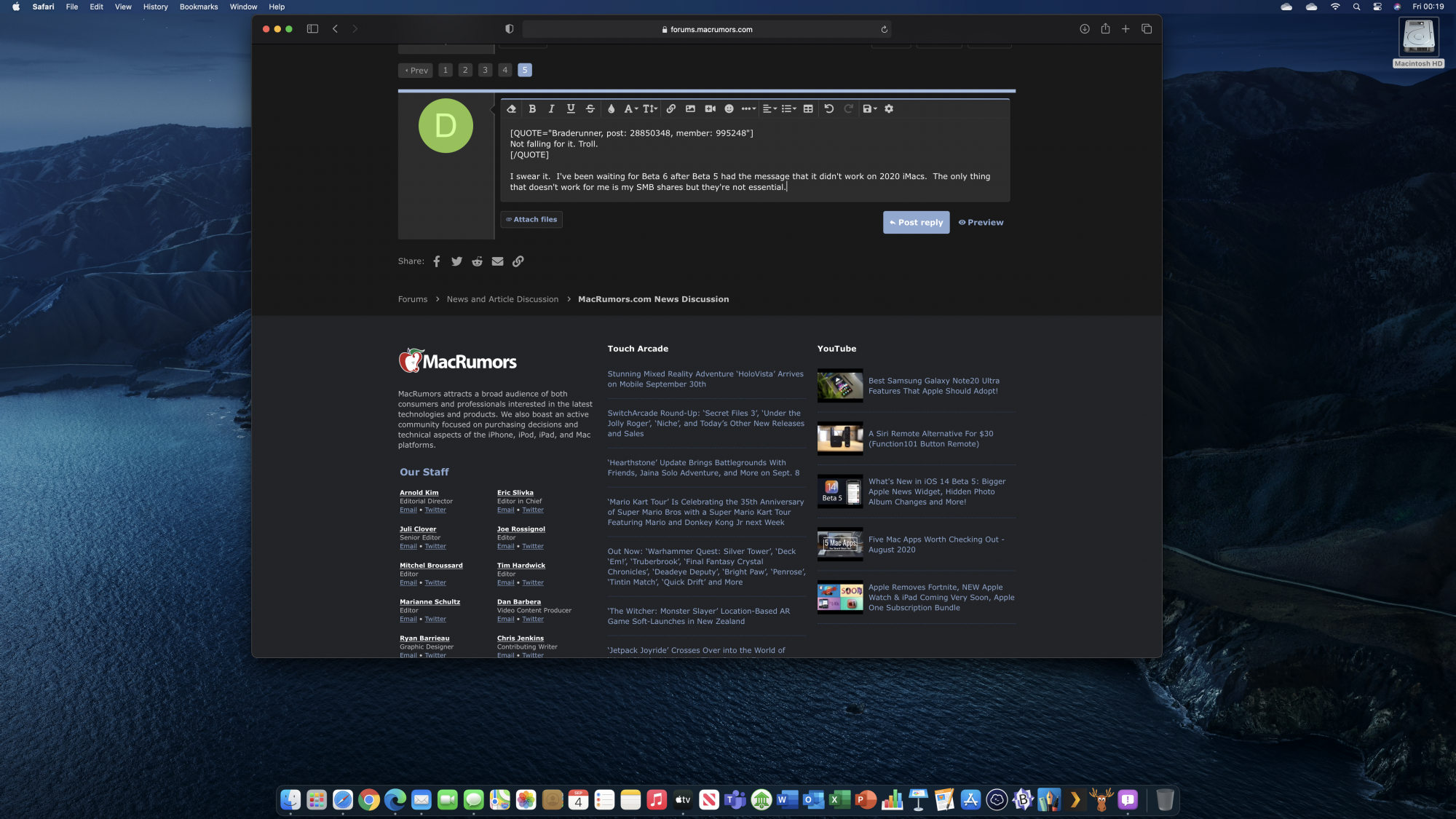Open the Window menu

[x=243, y=7]
